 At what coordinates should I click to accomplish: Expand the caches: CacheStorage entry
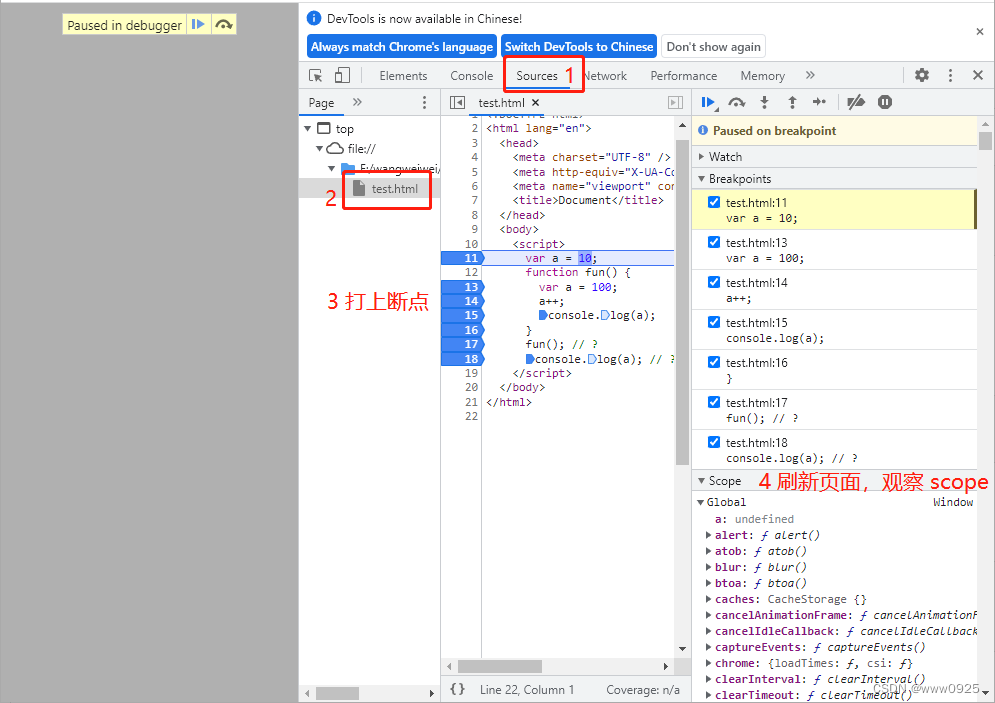pyautogui.click(x=708, y=599)
